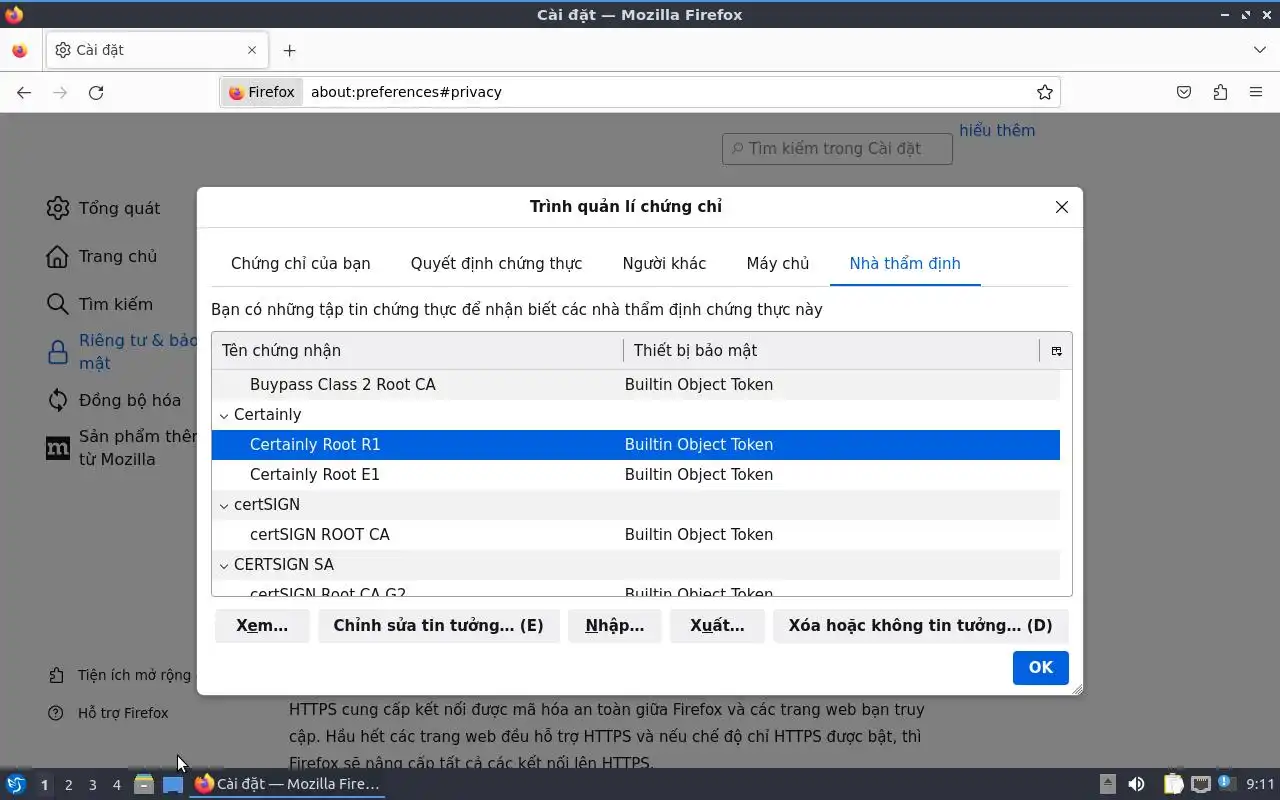This screenshot has width=1280, height=800.
Task: Click the show desktop taskbar icon
Action: point(173,785)
